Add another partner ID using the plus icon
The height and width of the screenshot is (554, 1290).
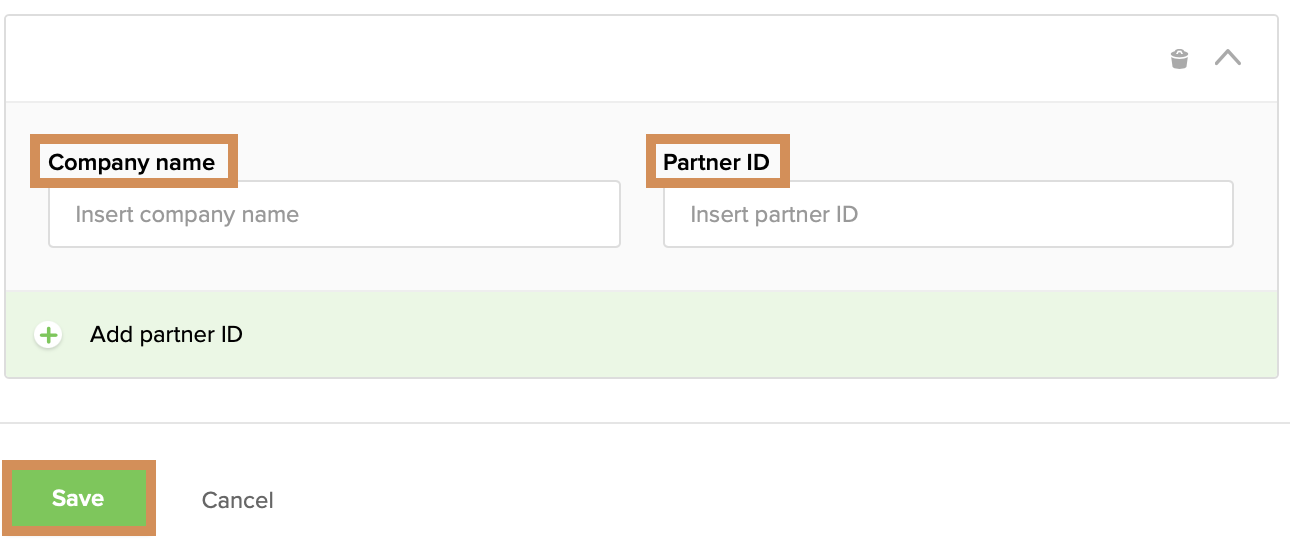click(48, 335)
